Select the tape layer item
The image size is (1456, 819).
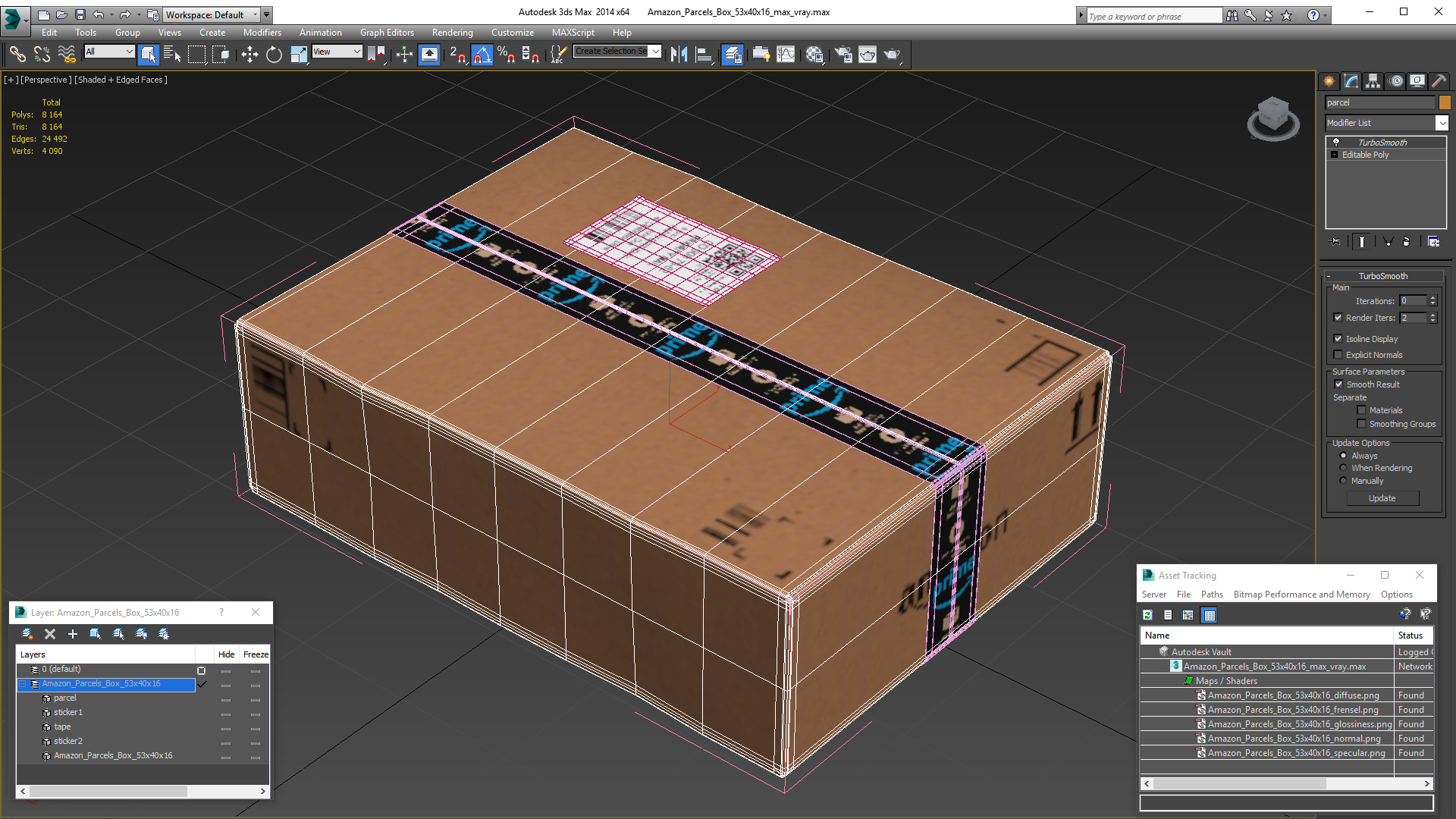pyautogui.click(x=62, y=726)
